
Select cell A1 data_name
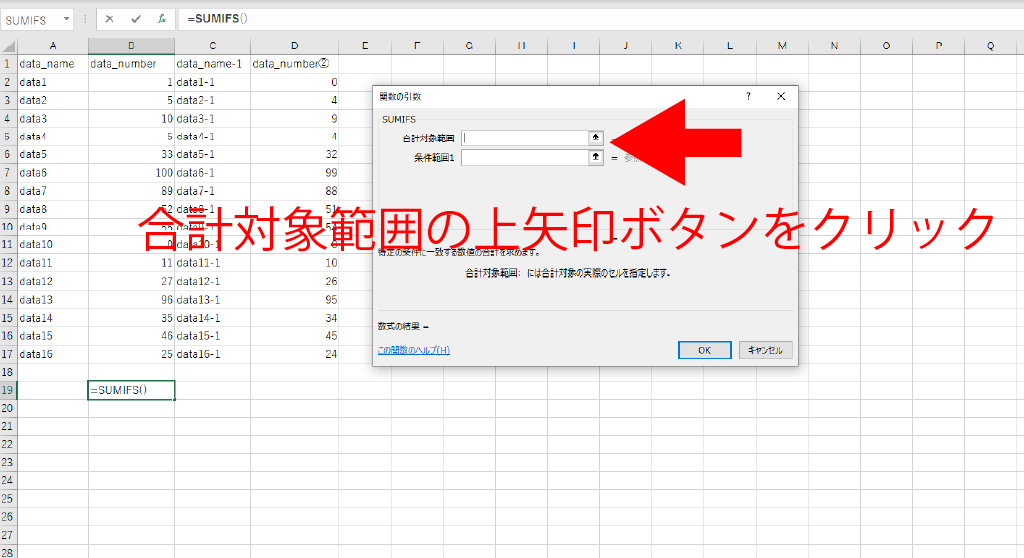pyautogui.click(x=53, y=64)
